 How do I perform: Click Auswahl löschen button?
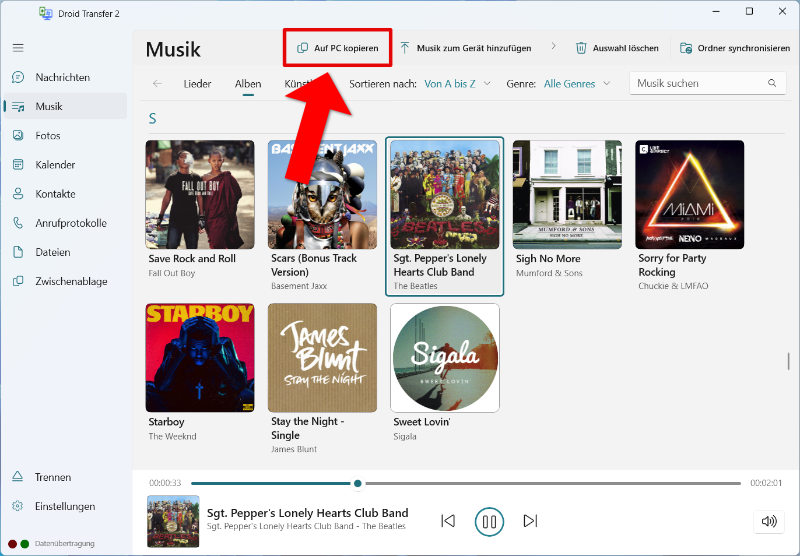(617, 48)
